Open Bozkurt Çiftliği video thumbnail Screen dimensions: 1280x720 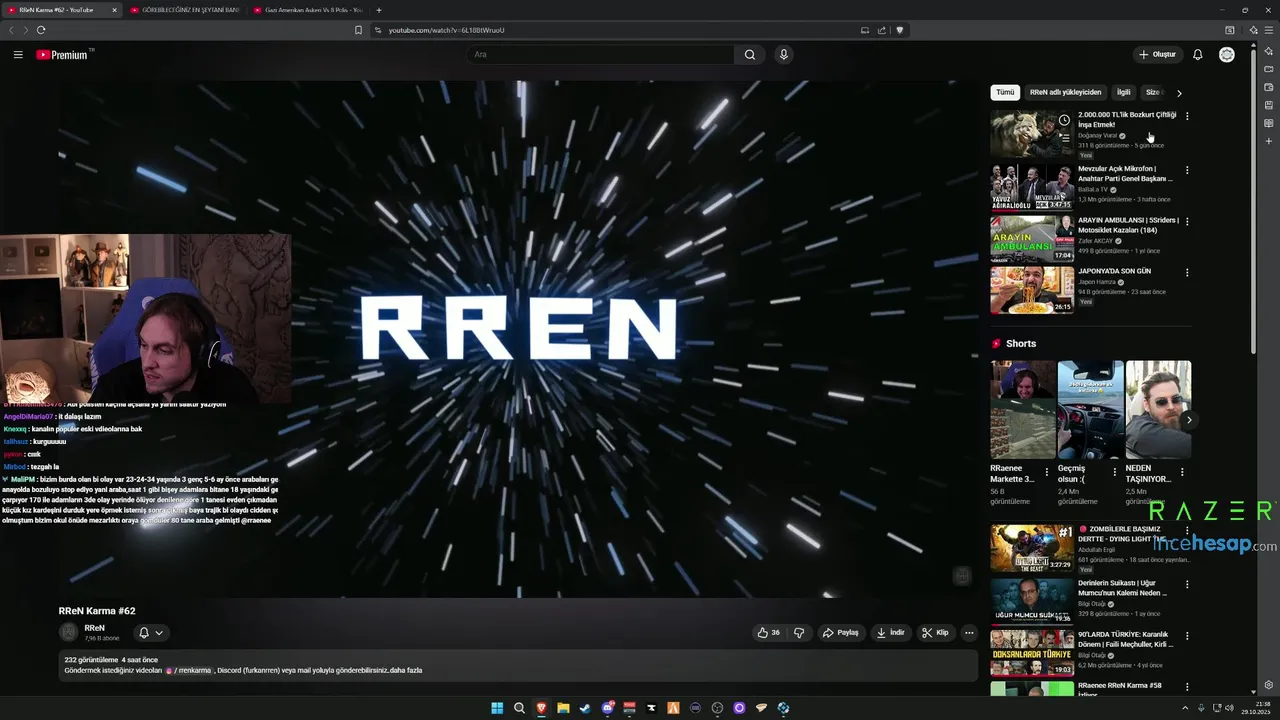pos(1032,134)
